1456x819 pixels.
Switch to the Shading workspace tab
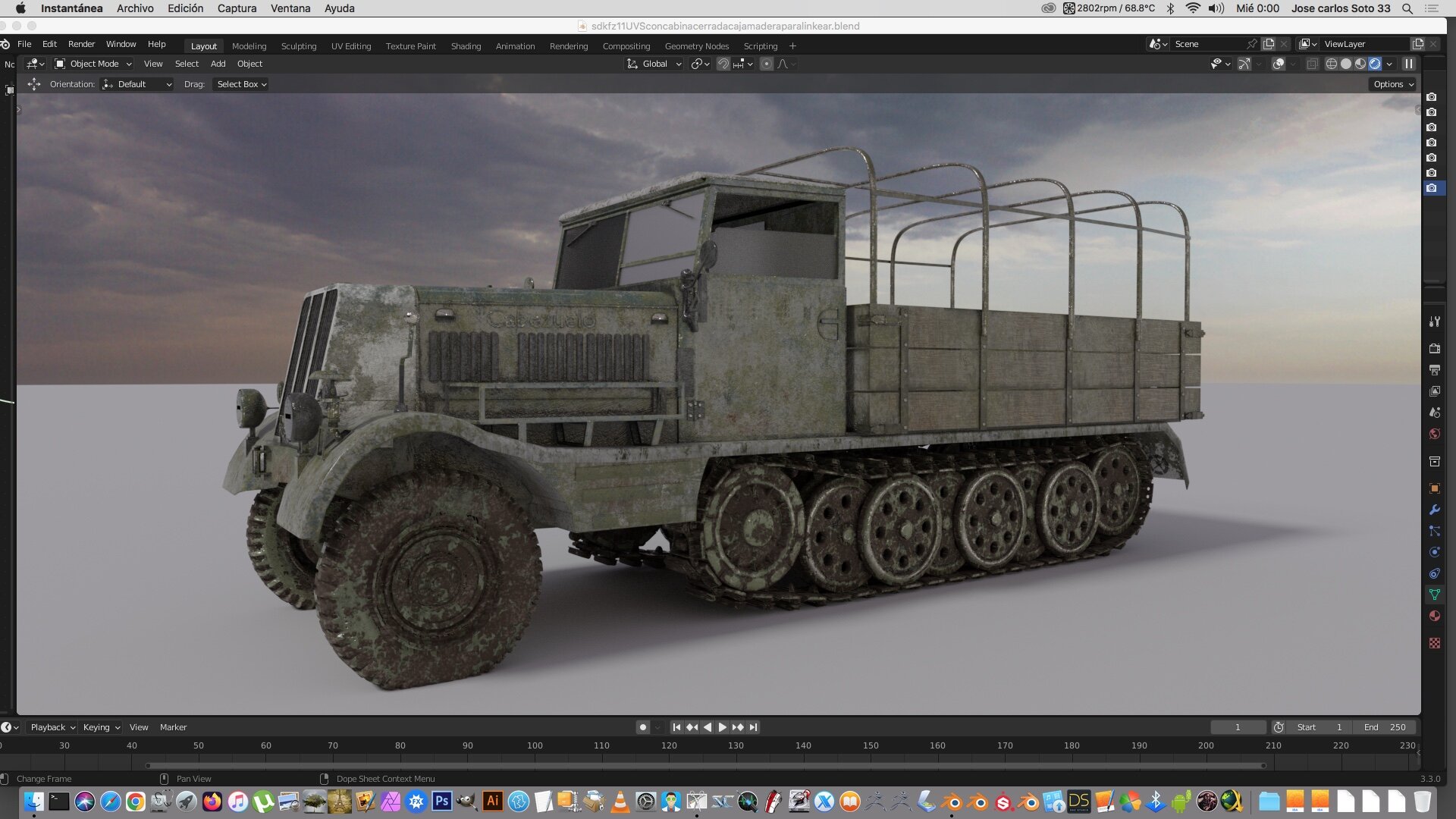coord(466,46)
